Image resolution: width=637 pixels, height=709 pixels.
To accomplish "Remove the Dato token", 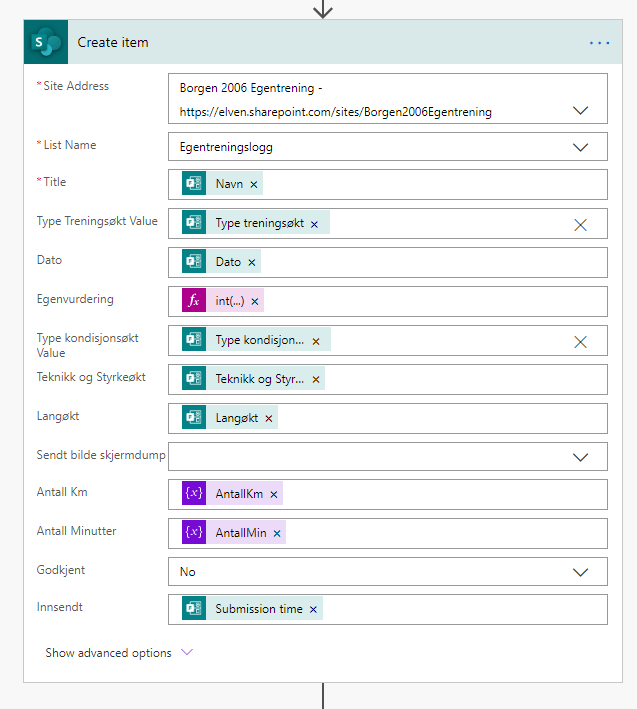I will point(251,263).
